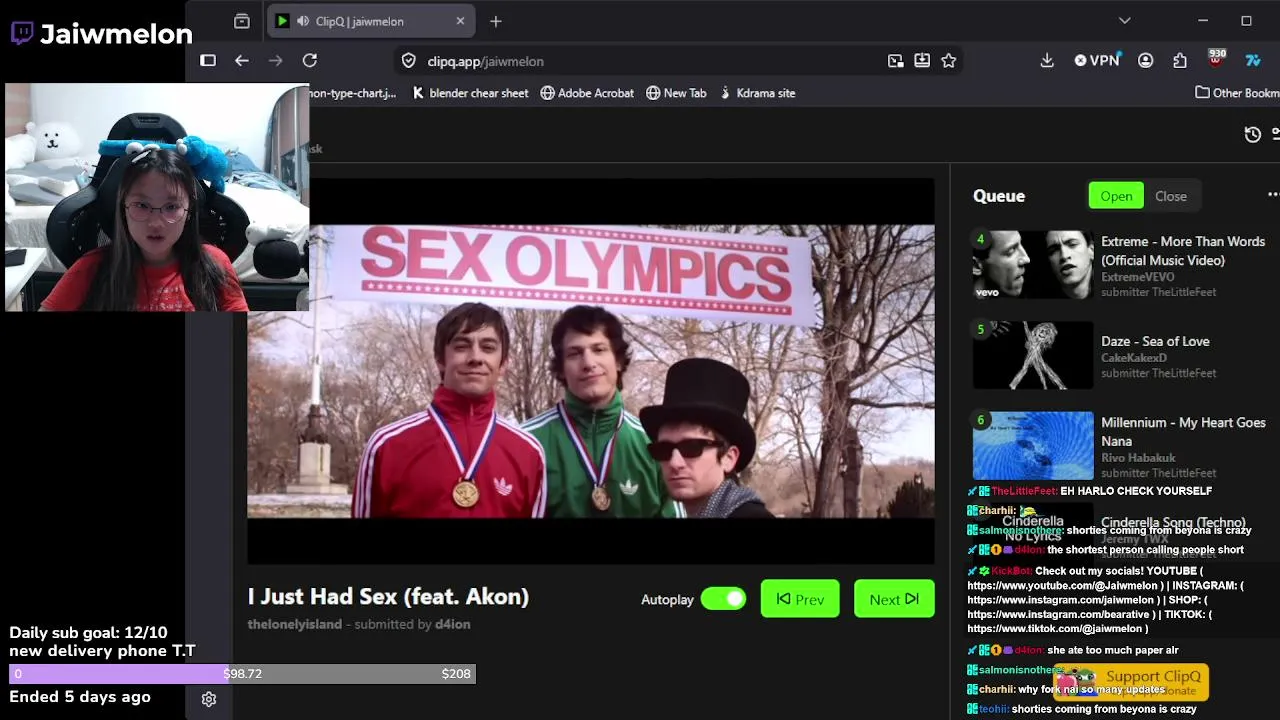Click queue title 'Daze - Sea of Love'
The width and height of the screenshot is (1280, 720).
click(1155, 341)
